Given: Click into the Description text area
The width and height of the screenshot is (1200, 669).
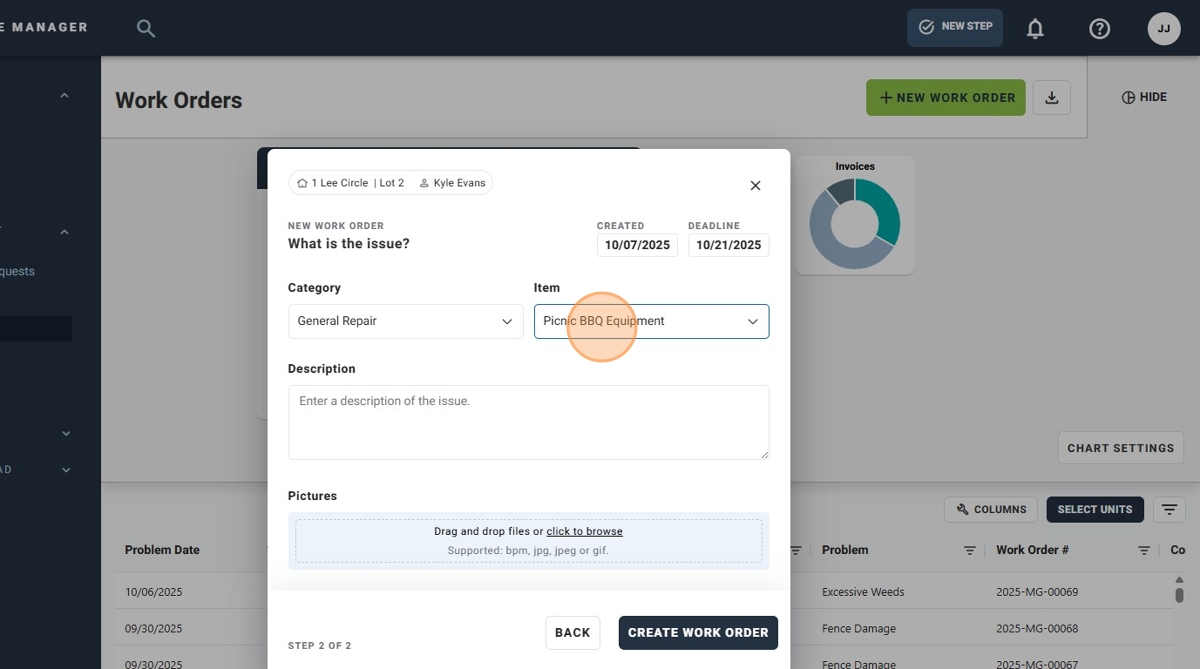Looking at the screenshot, I should tap(528, 422).
